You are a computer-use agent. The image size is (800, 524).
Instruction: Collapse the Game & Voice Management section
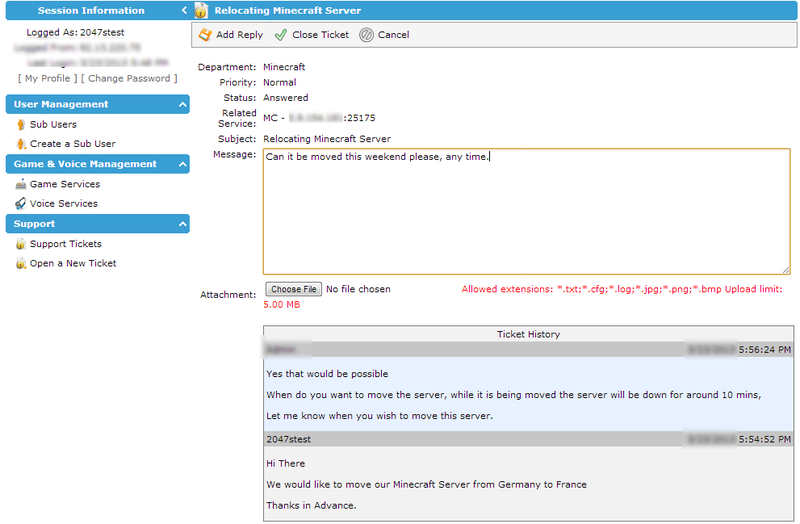[183, 164]
